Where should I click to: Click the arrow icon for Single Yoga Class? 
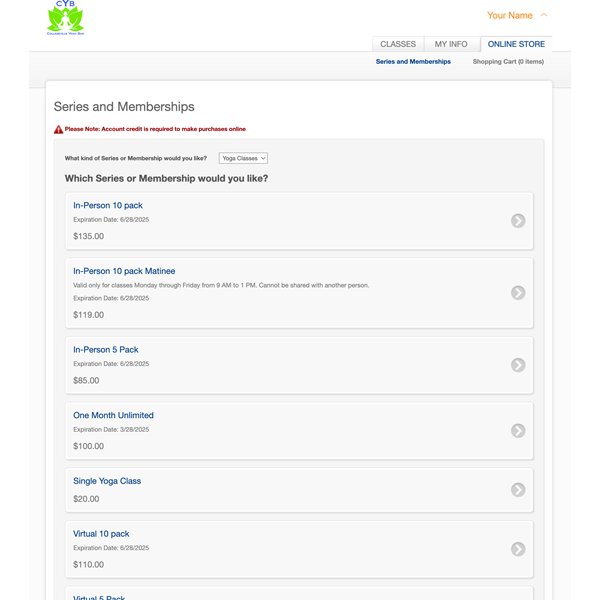click(518, 489)
